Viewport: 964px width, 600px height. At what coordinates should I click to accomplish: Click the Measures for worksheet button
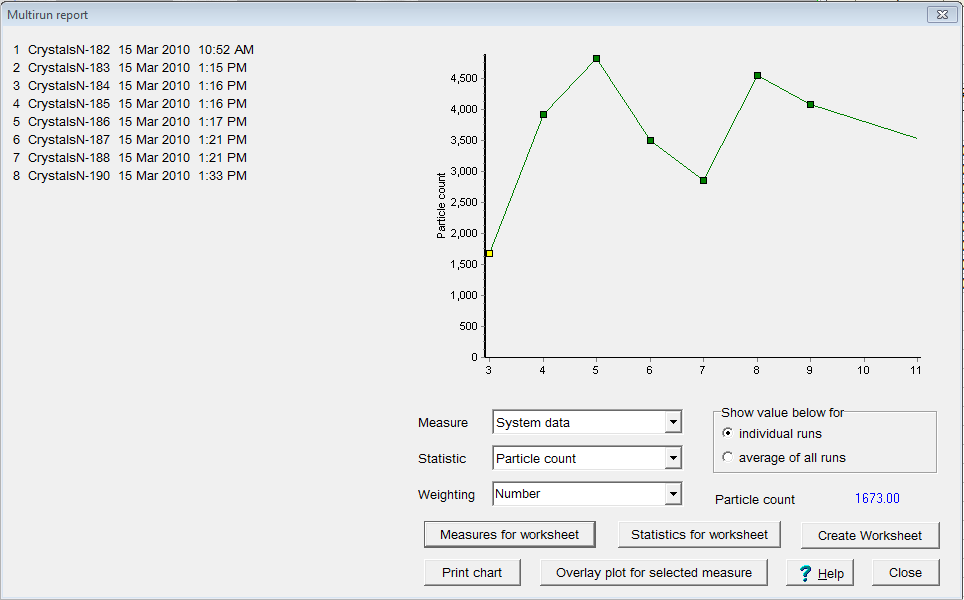pos(509,535)
